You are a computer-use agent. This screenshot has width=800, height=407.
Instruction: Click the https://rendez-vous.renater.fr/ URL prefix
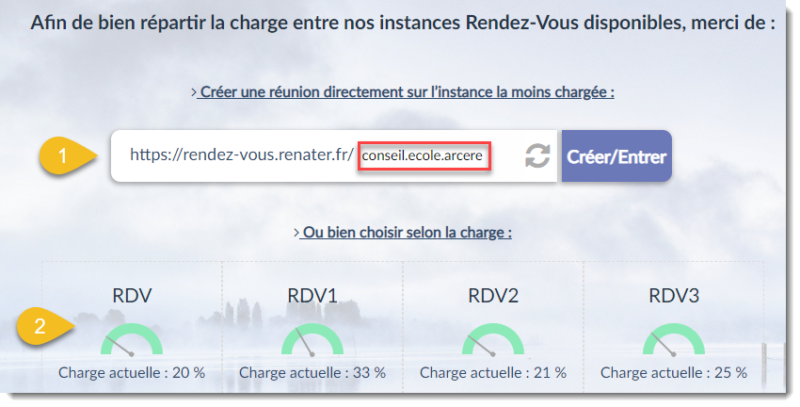tap(242, 157)
